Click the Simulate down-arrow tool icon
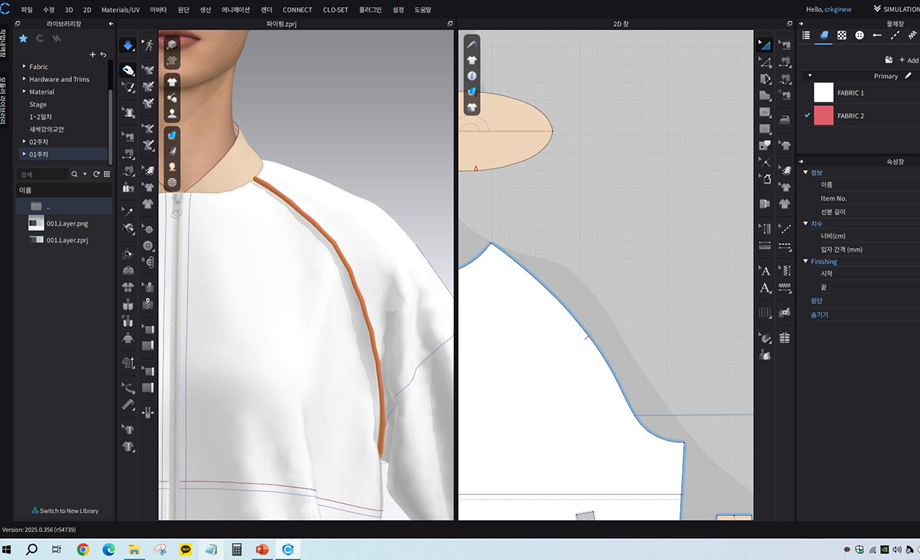This screenshot has width=920, height=560. pyautogui.click(x=128, y=46)
